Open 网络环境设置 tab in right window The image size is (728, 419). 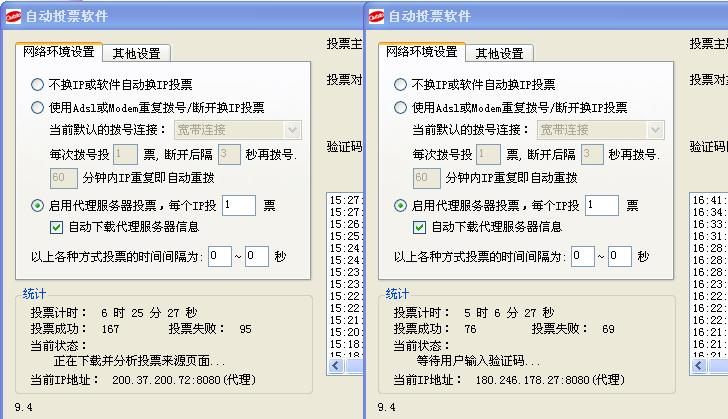point(422,52)
